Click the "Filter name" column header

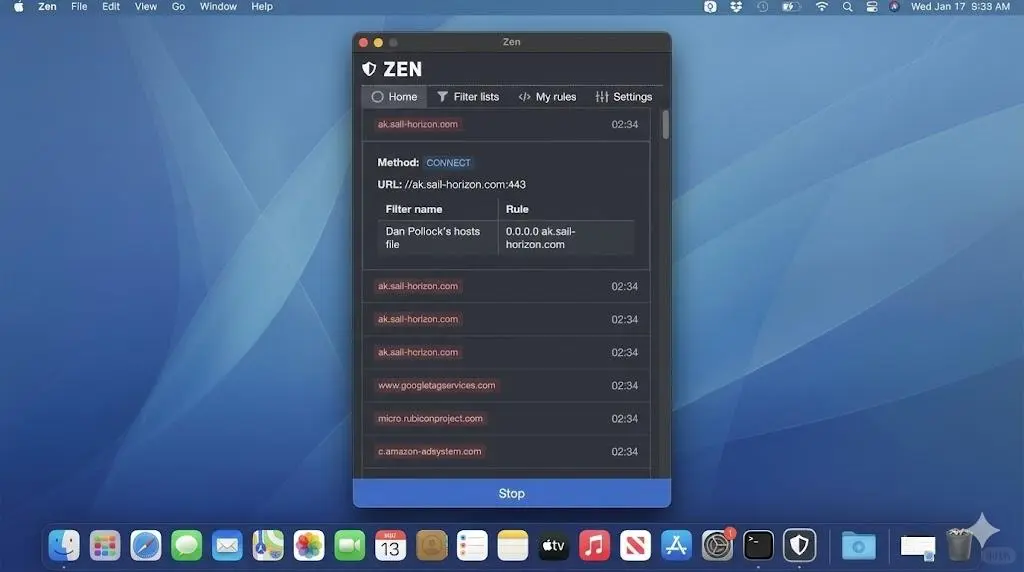pos(438,209)
